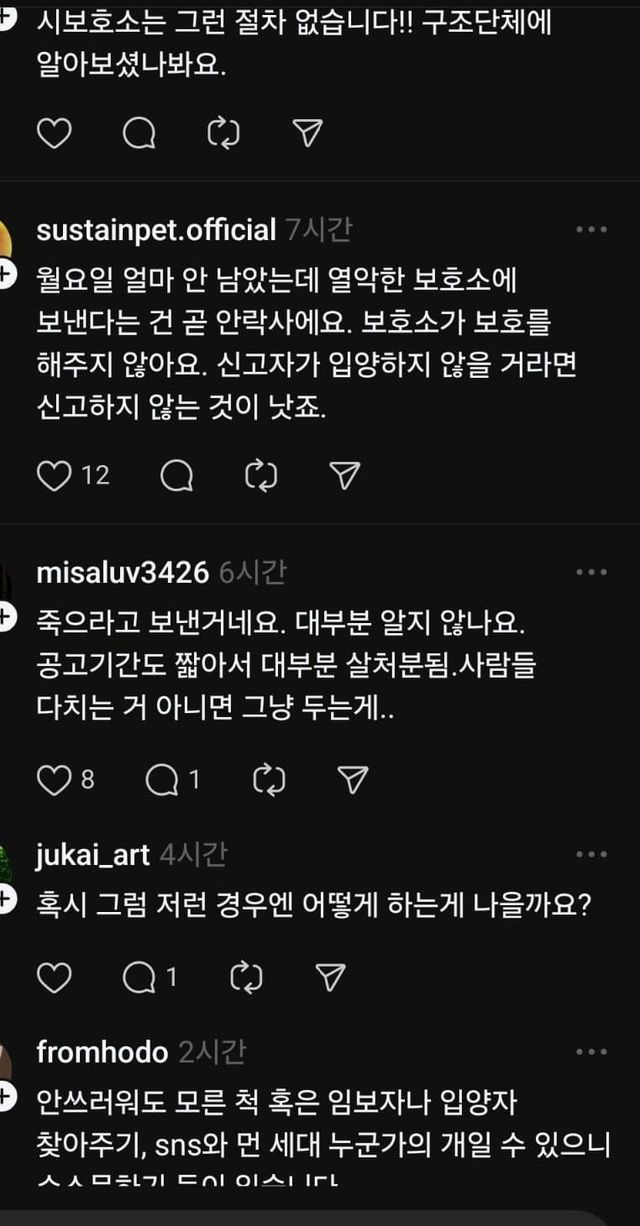
Task: Tap jukai_art's avatar thumbnail
Action: (6, 862)
